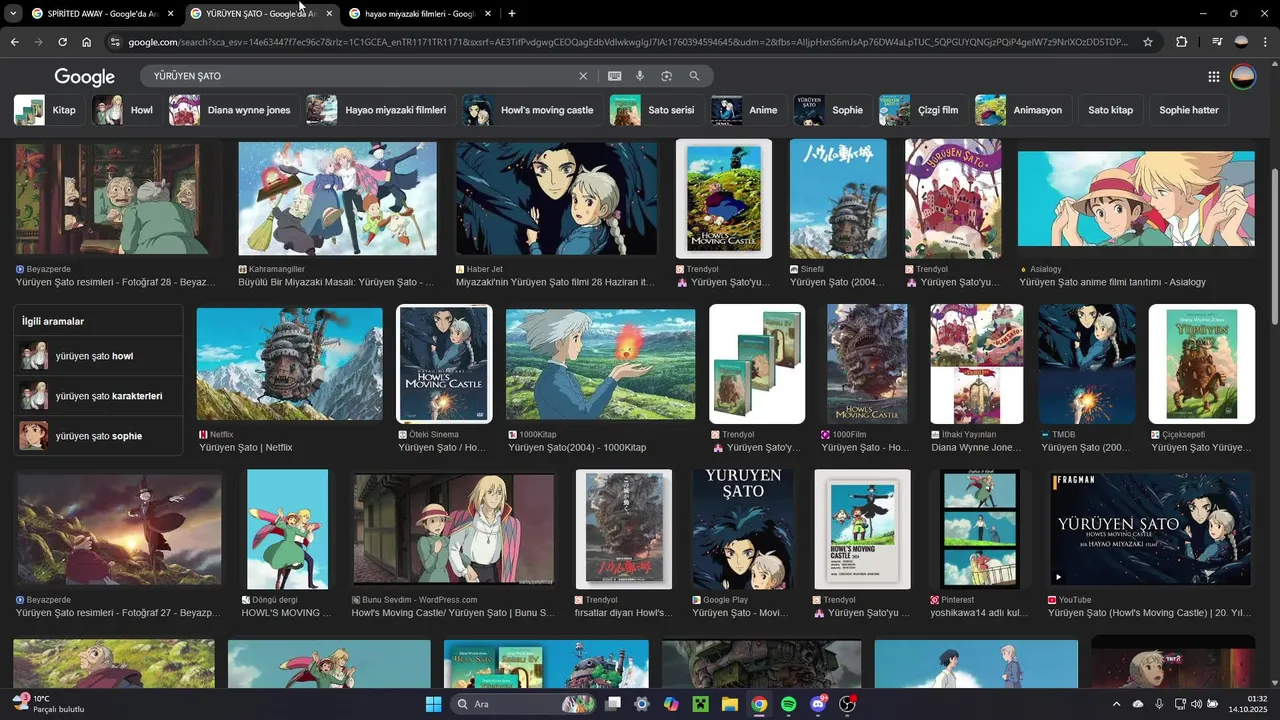Open Spotify from the taskbar

click(788, 704)
